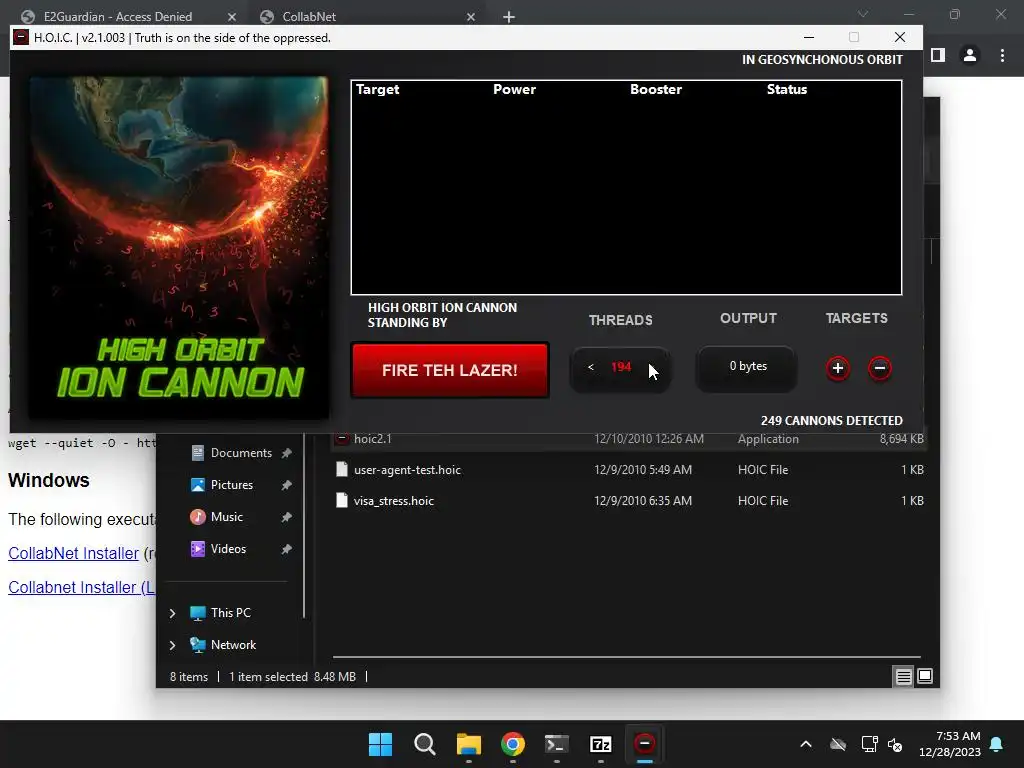Switch File Explorer to large icons view
Viewport: 1024px width, 768px height.
point(925,677)
